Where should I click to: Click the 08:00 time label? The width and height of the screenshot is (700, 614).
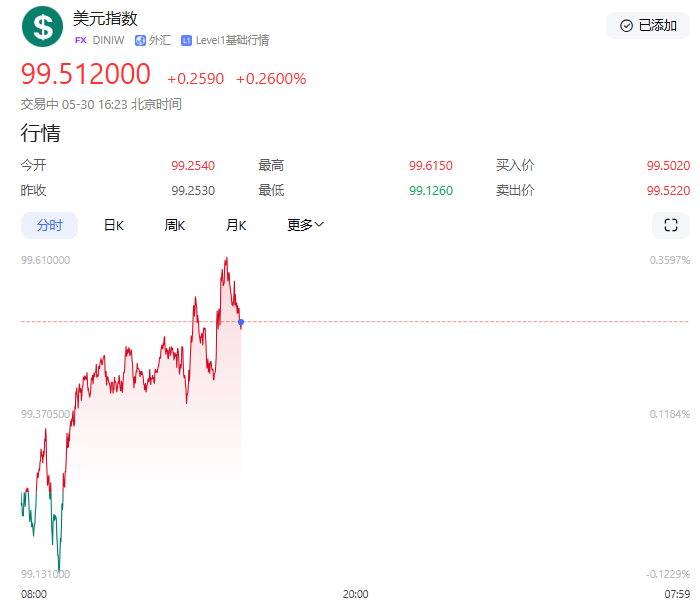[34, 594]
